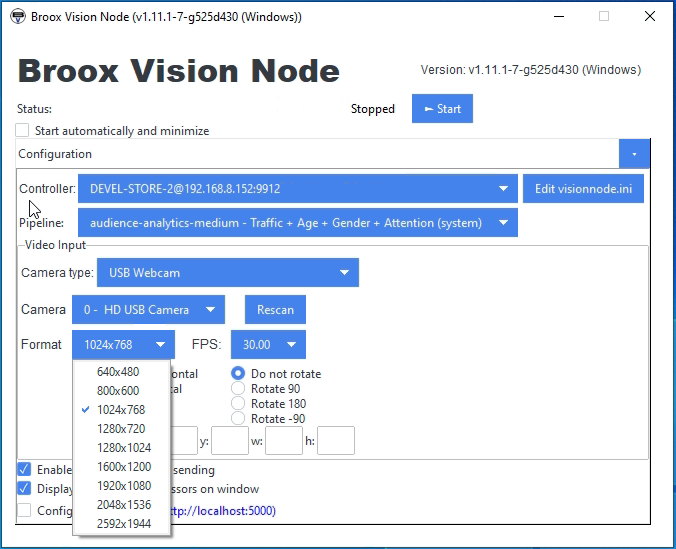Uncheck the Enable sending checkbox
This screenshot has height=549, width=676.
[x=24, y=469]
